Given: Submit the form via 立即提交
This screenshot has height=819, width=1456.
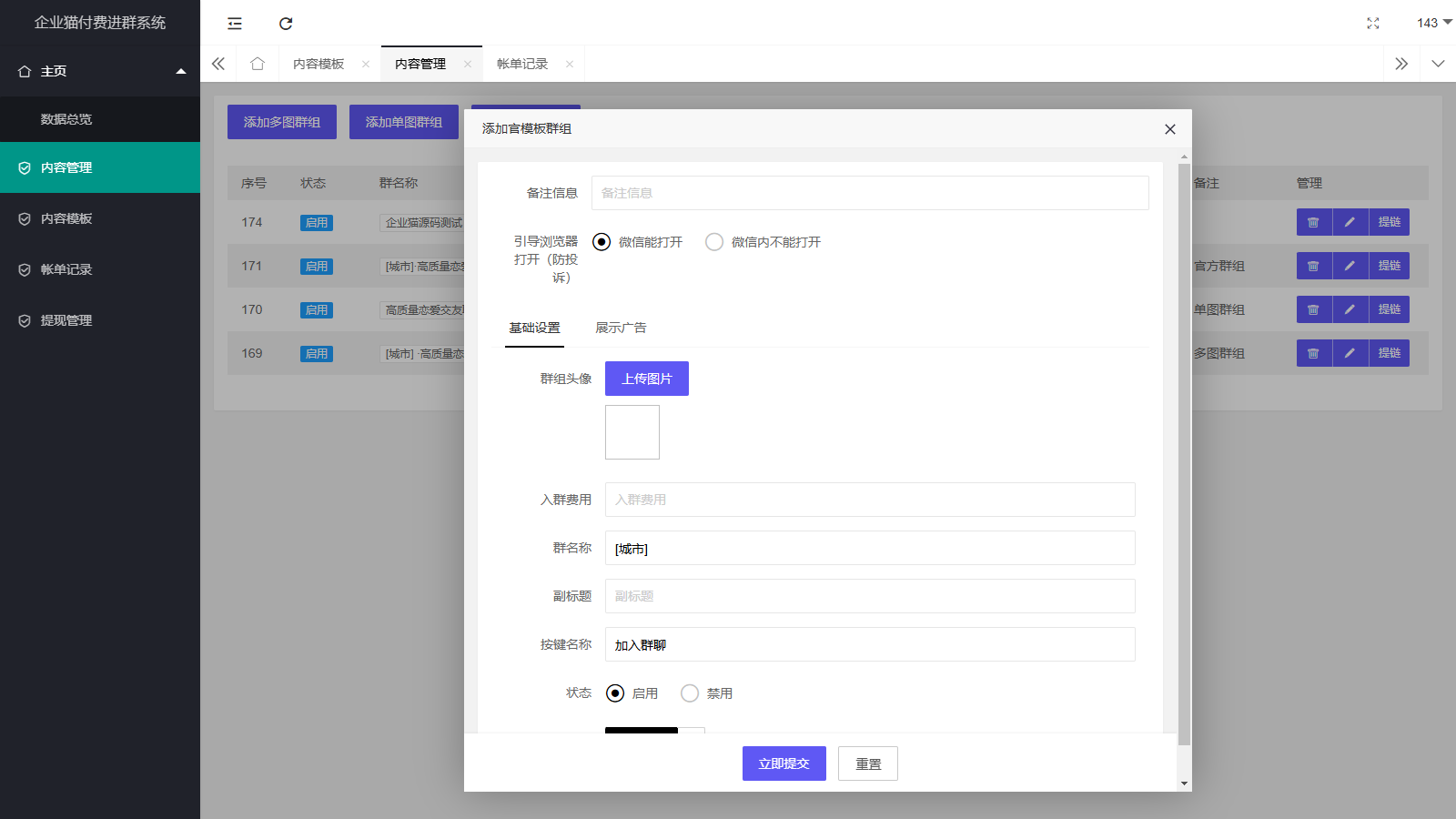Looking at the screenshot, I should coord(783,763).
